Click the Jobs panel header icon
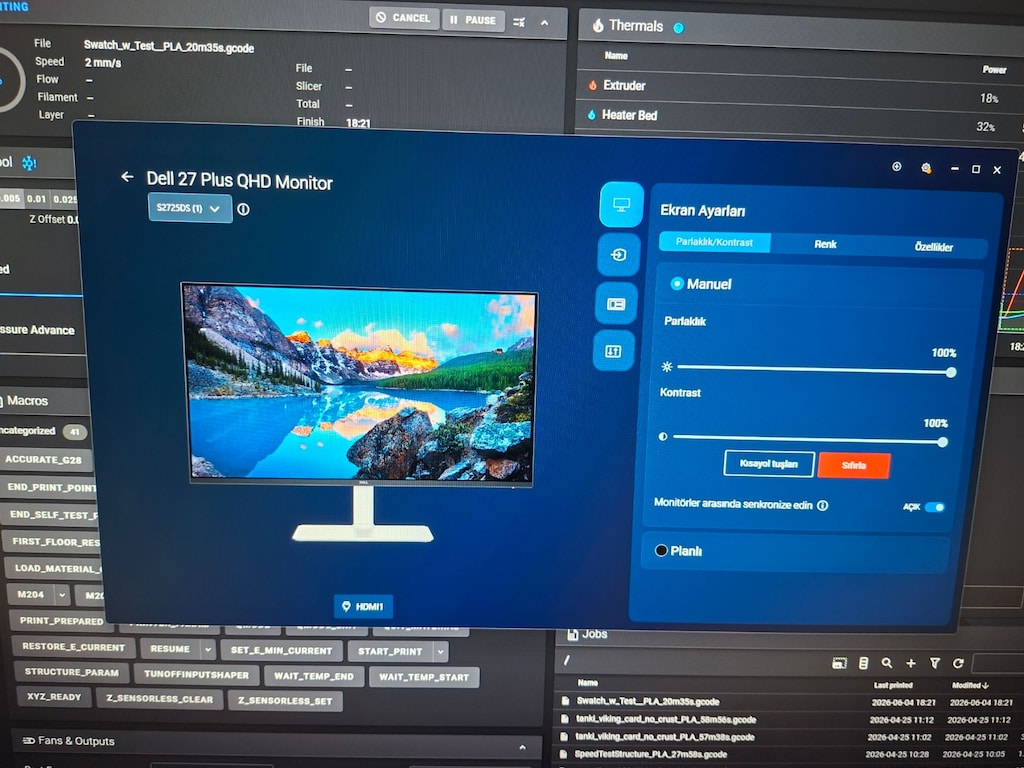This screenshot has width=1024, height=768. [x=573, y=634]
